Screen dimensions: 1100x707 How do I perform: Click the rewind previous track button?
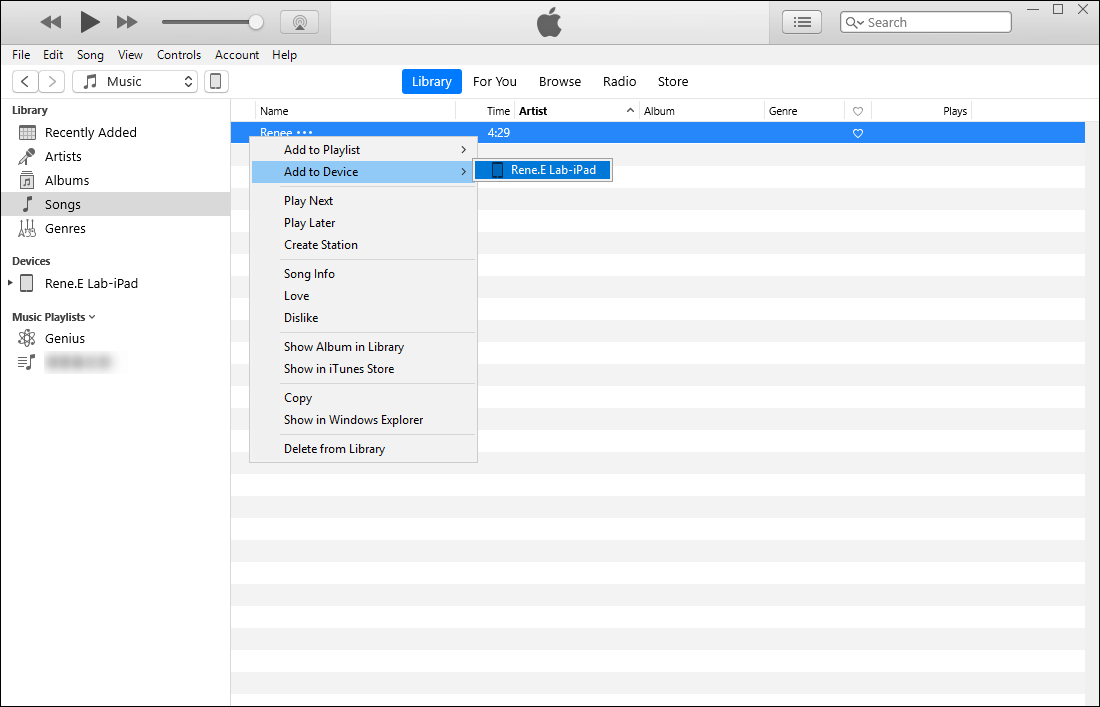51,22
